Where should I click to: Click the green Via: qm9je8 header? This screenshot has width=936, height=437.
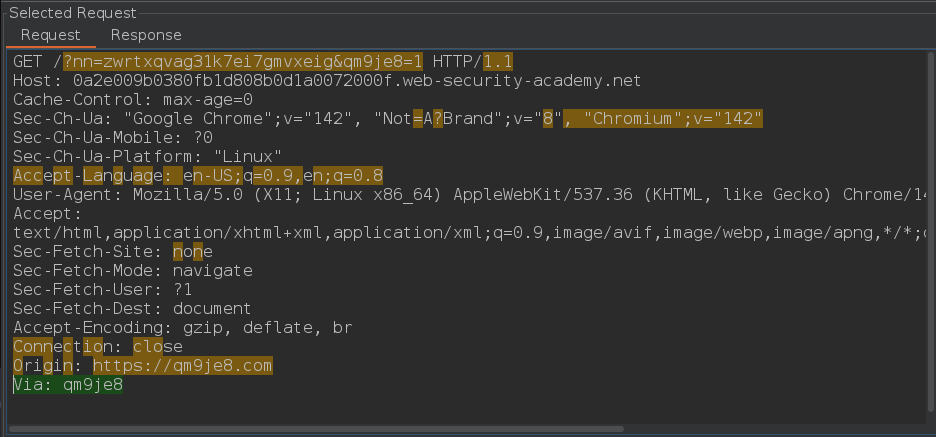(x=68, y=385)
